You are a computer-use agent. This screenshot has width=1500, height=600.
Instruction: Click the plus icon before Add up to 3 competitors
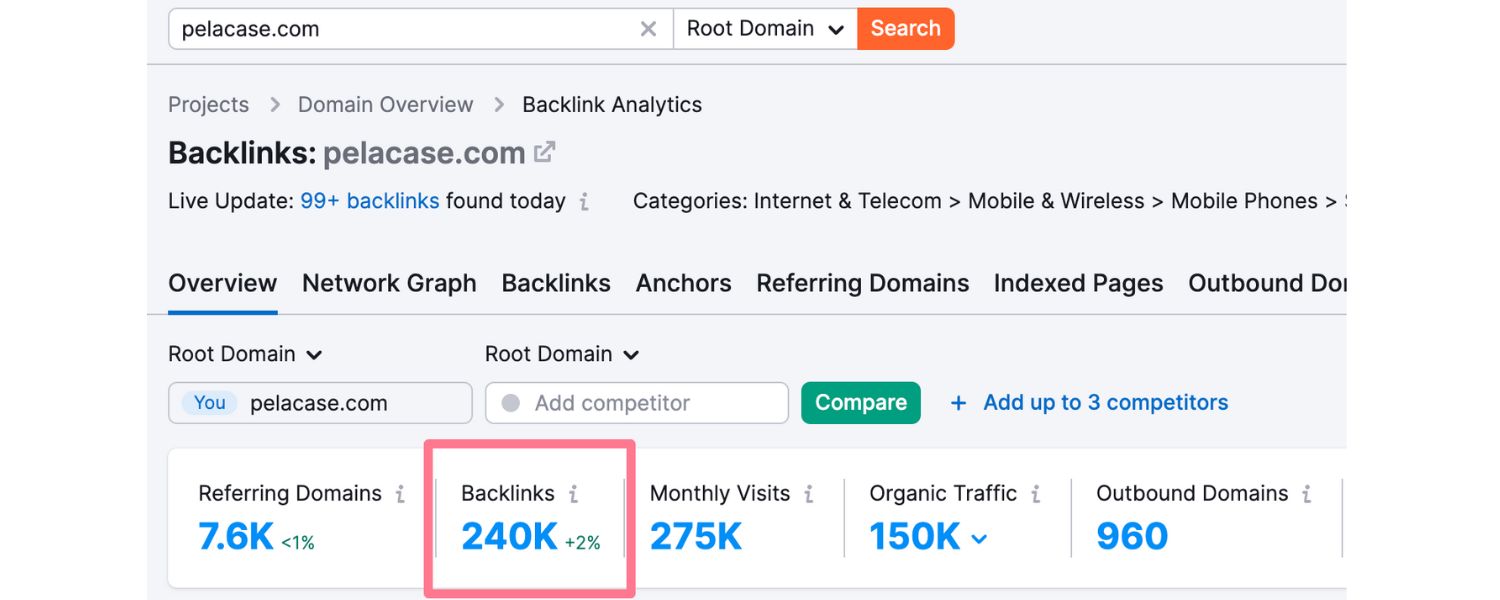coord(957,402)
